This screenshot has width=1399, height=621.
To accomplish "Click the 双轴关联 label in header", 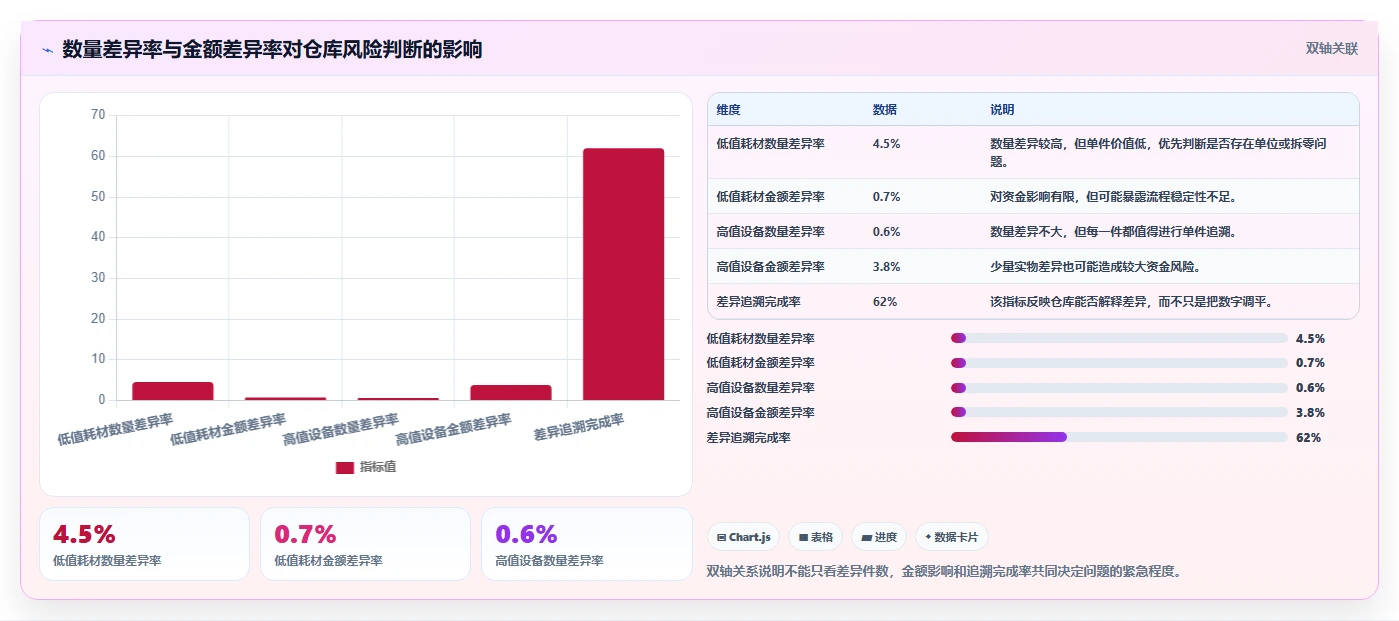I will coord(1332,49).
